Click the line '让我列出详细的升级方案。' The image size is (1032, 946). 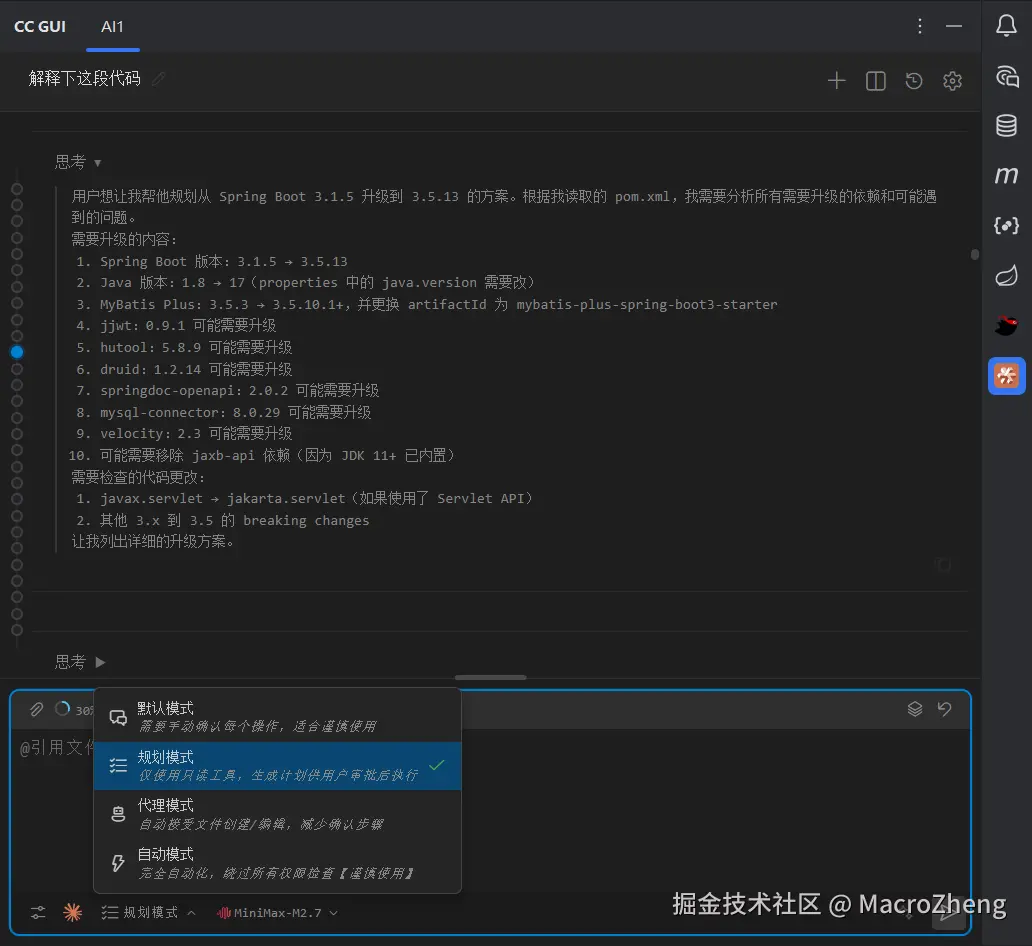pyautogui.click(x=153, y=542)
